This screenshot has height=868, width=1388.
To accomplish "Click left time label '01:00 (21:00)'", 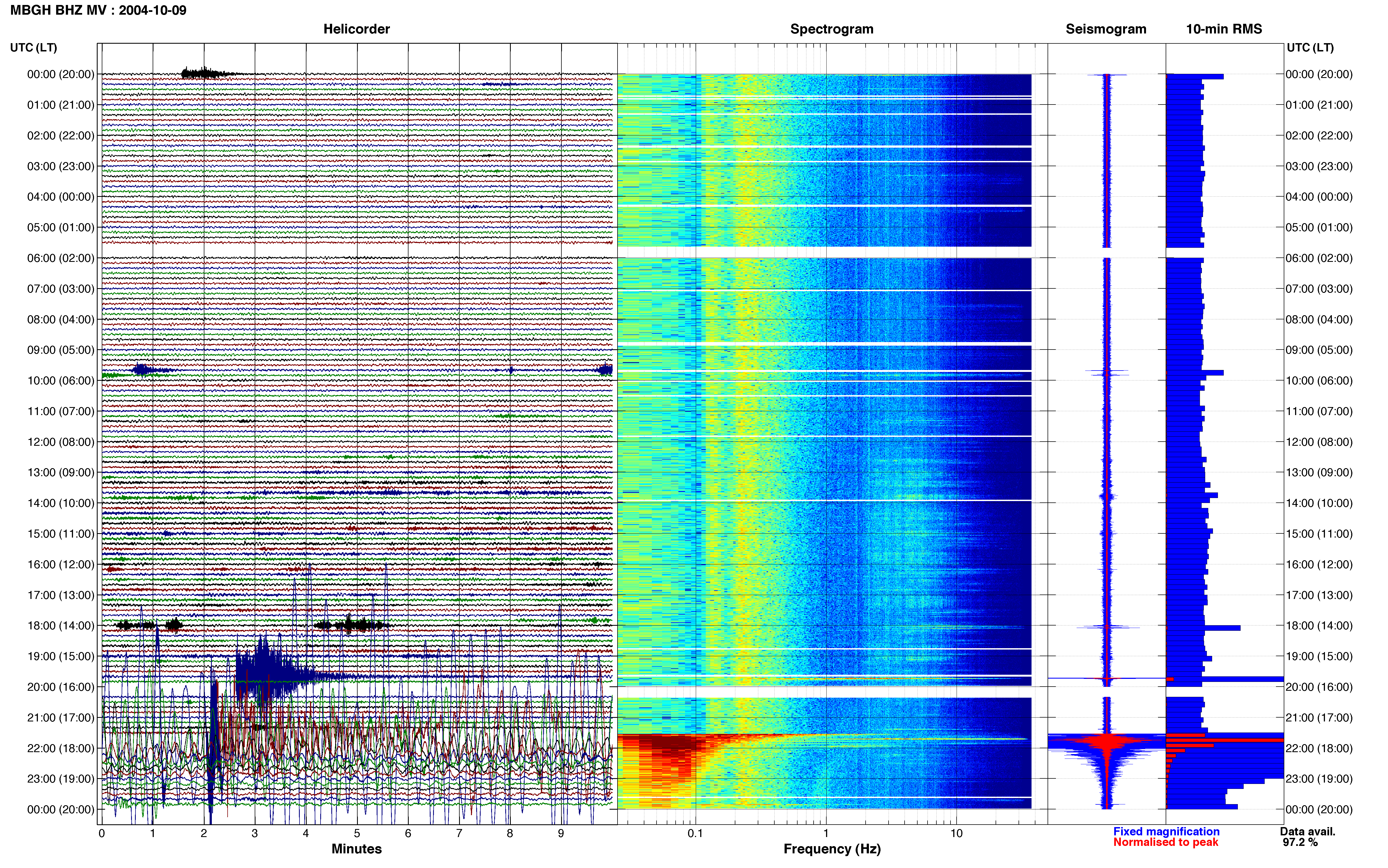I will click(x=61, y=105).
